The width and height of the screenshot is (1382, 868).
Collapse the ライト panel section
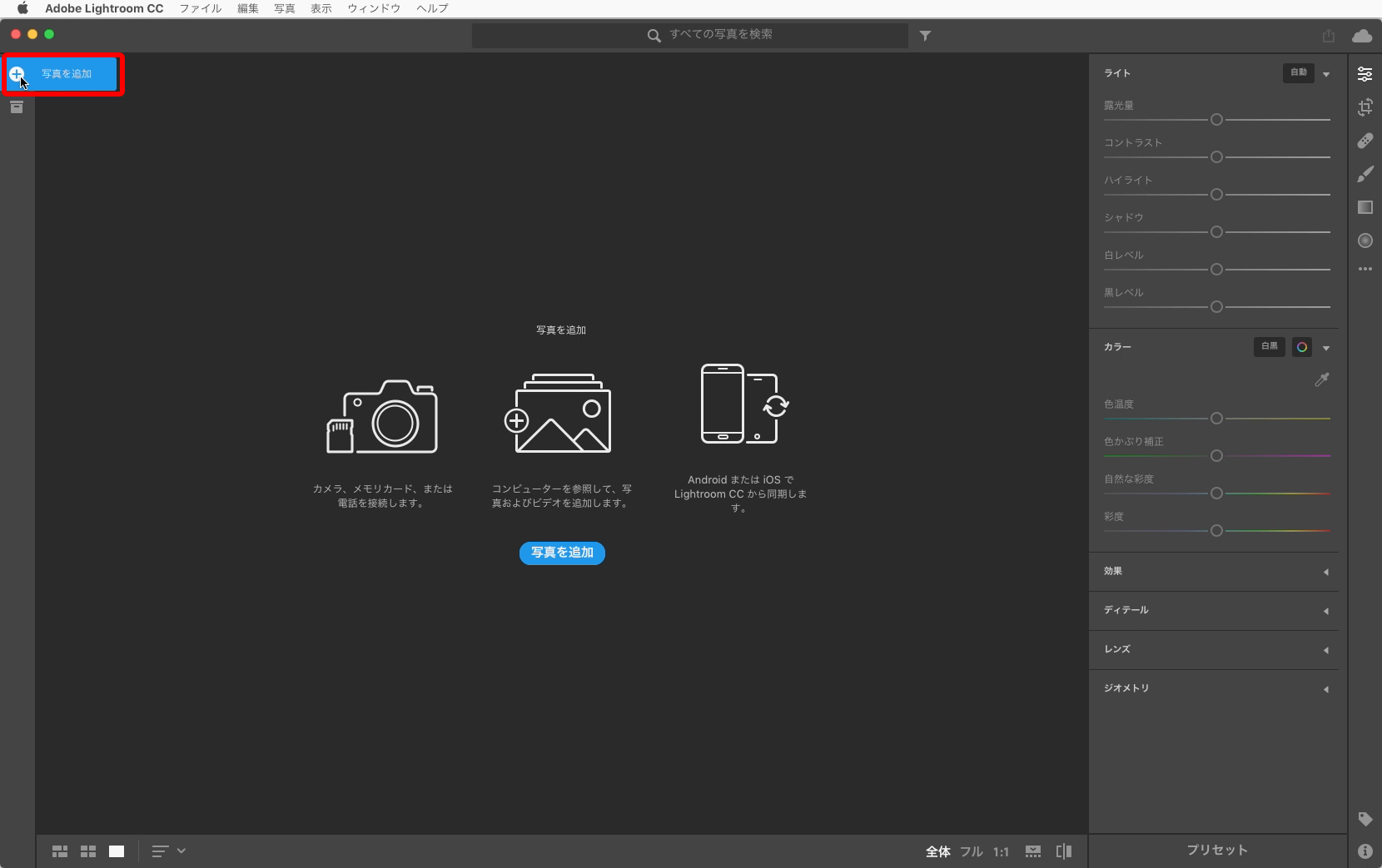[x=1326, y=74]
